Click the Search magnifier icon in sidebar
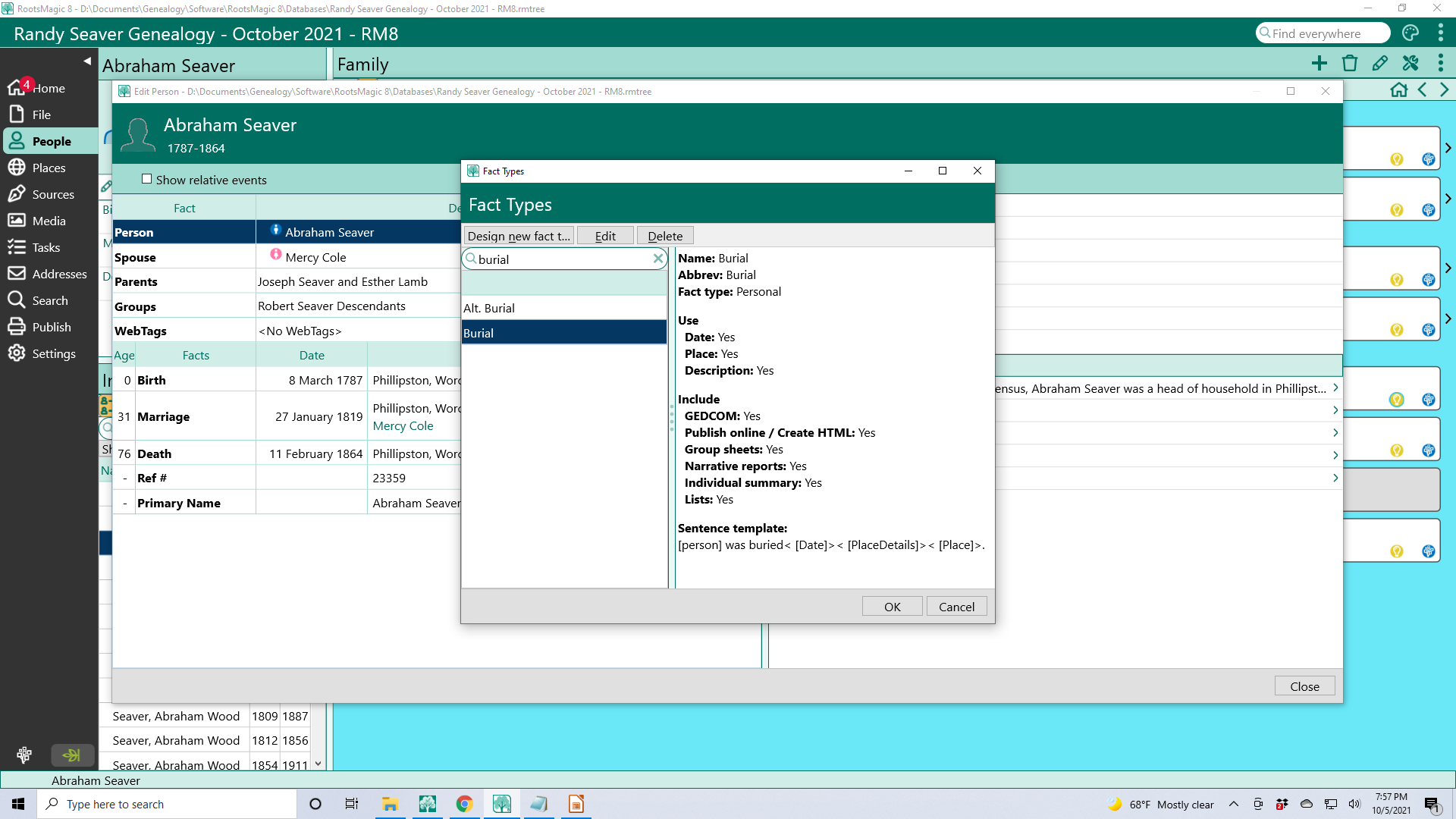The height and width of the screenshot is (819, 1456). tap(17, 300)
